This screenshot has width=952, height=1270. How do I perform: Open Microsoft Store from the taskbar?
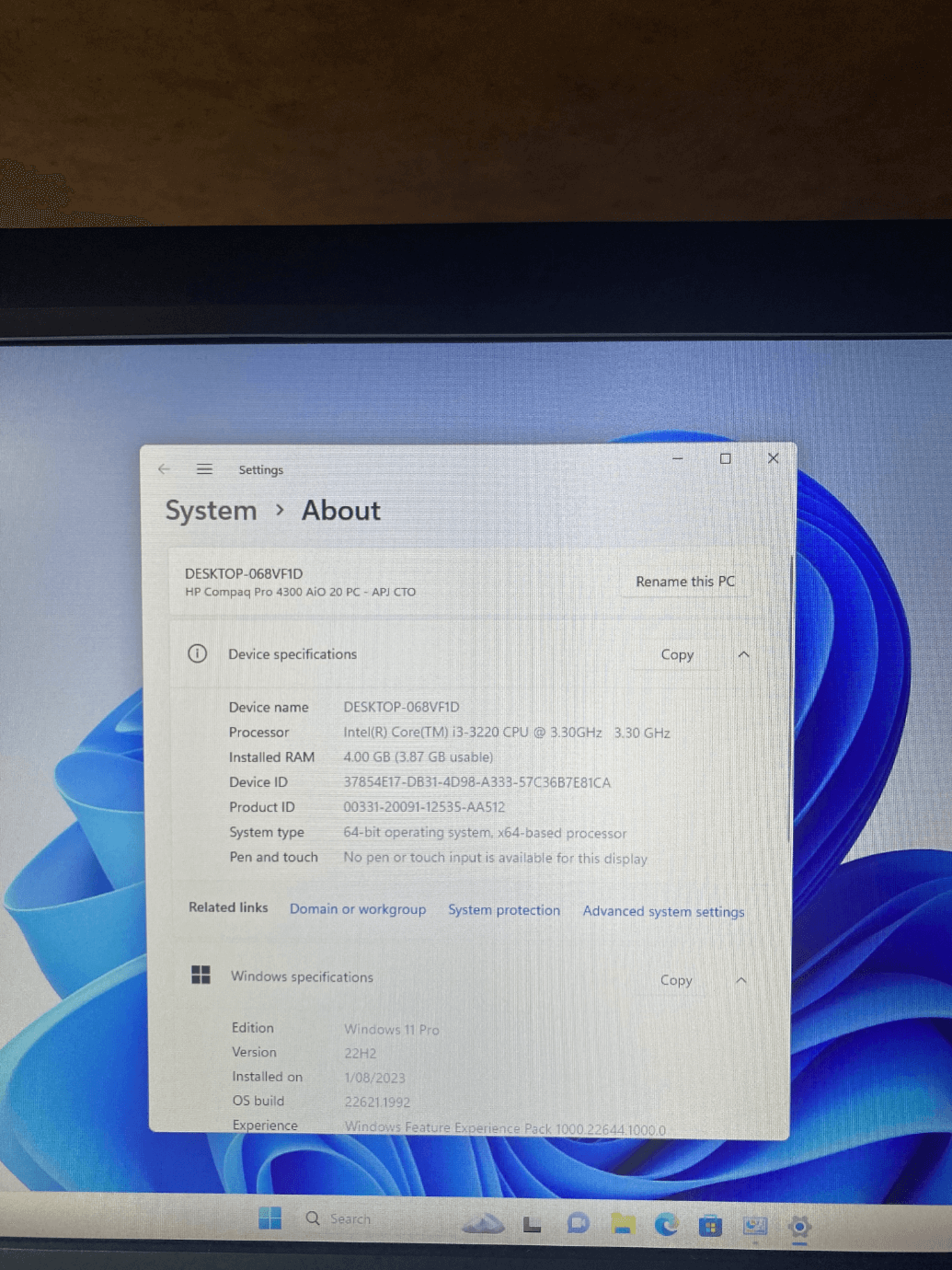(710, 1225)
